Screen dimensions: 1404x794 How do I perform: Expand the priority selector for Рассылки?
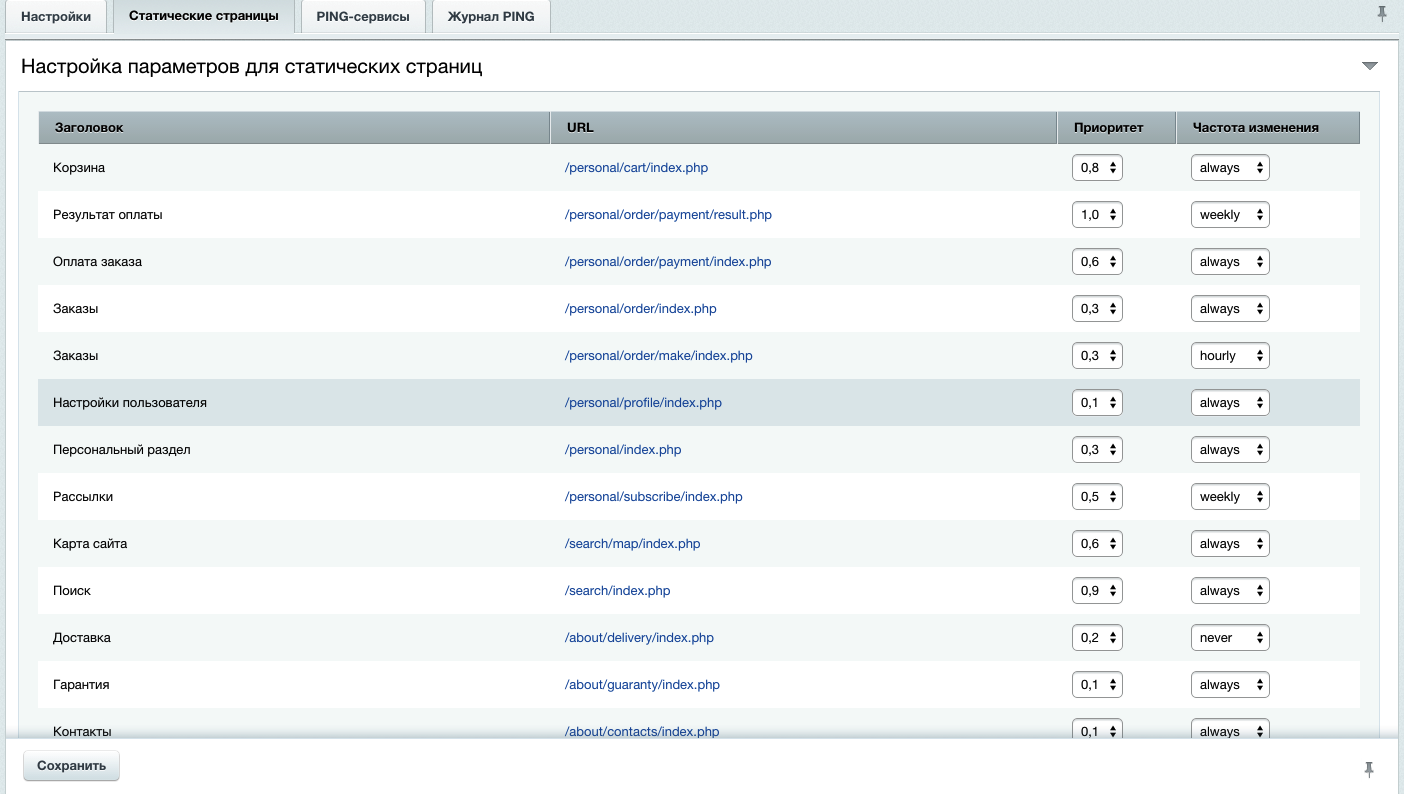1097,497
